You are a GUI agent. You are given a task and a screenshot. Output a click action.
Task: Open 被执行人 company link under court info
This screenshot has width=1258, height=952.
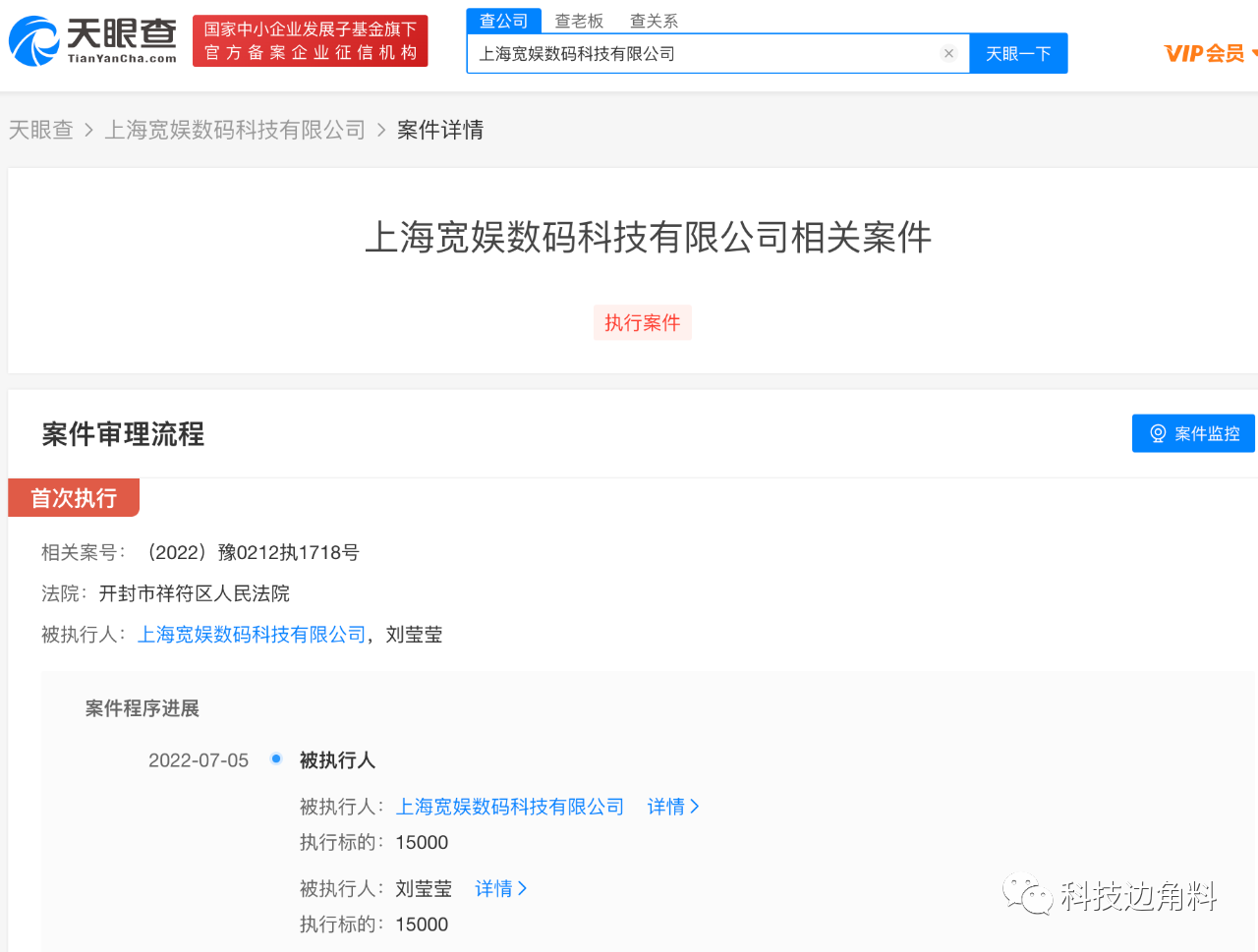(252, 635)
